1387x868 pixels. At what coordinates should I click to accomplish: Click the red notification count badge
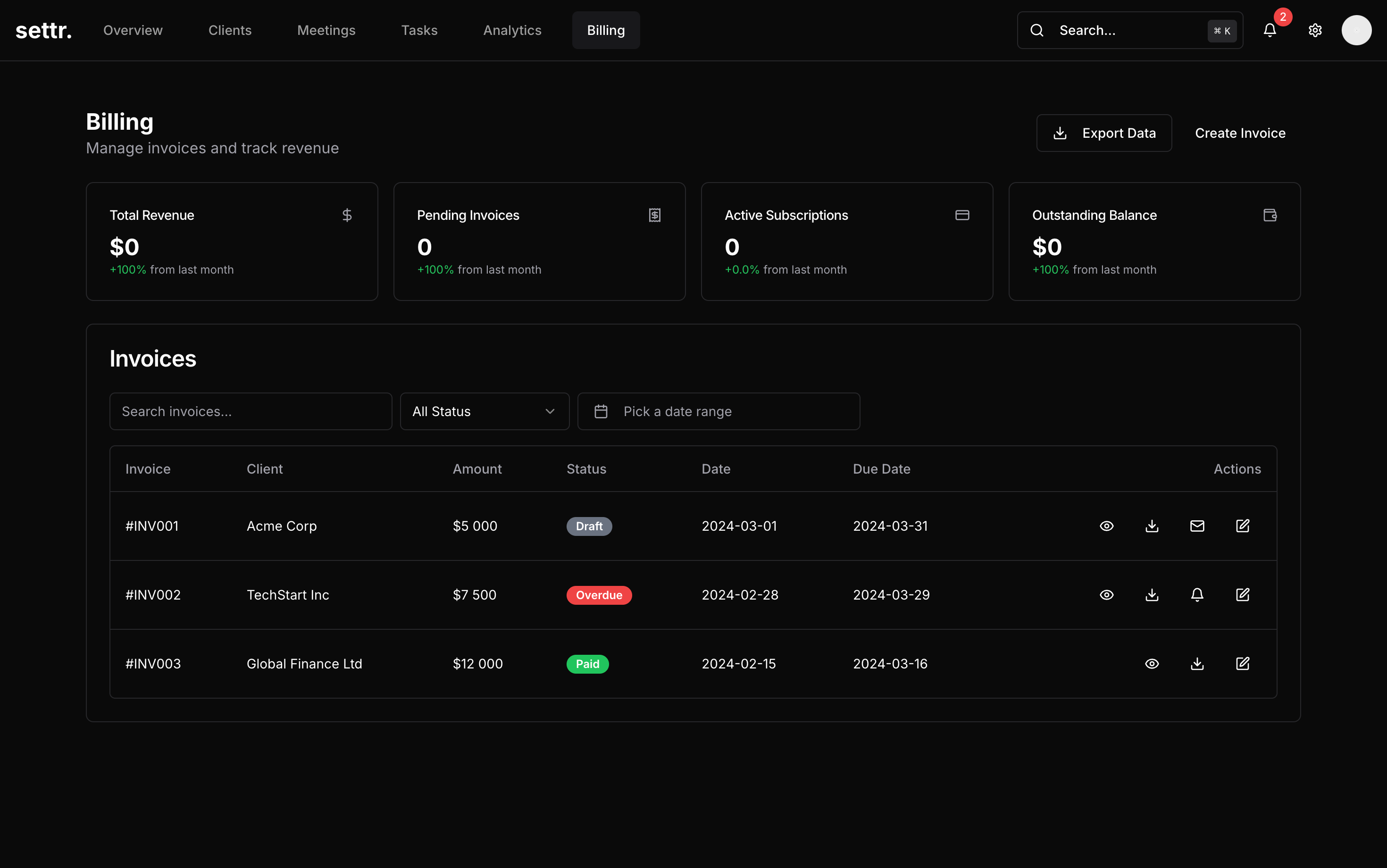1283,17
